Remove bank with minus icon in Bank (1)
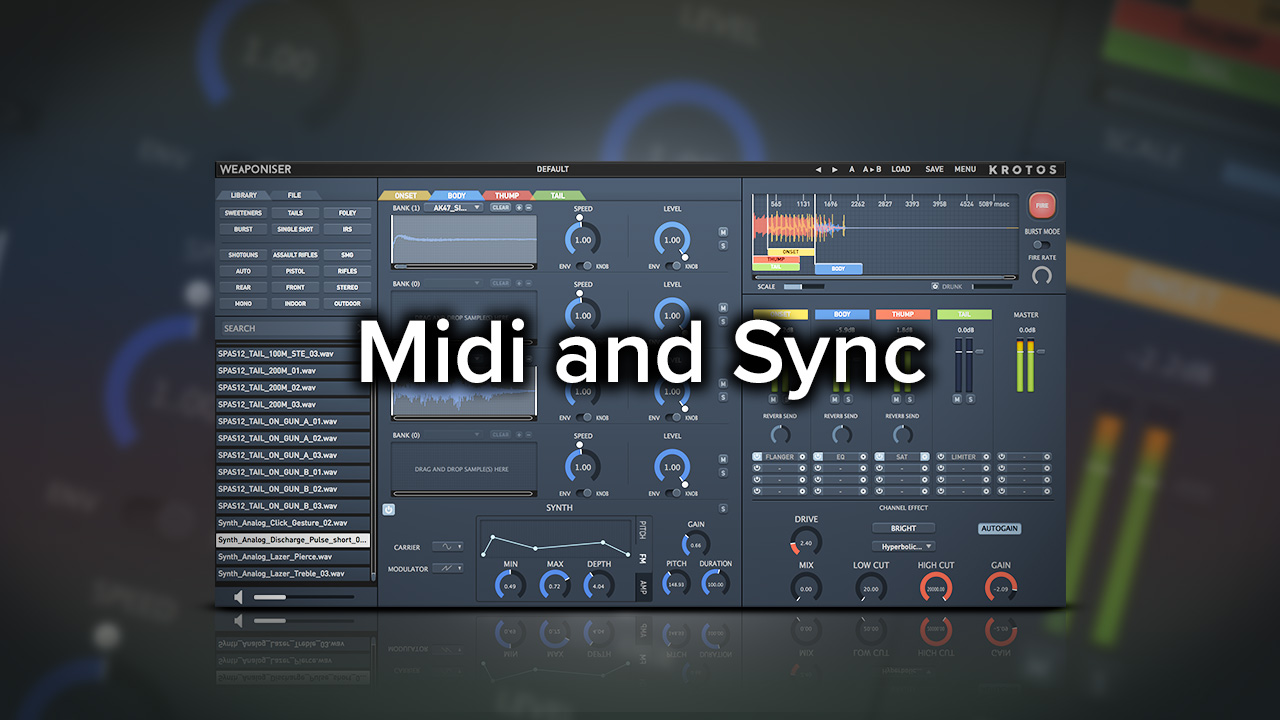This screenshot has width=1280, height=720. coord(529,207)
